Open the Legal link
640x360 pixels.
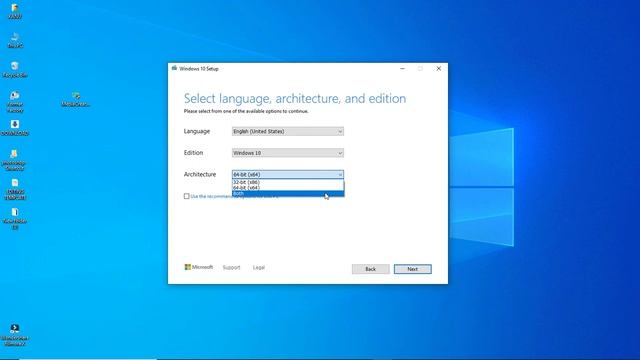[259, 267]
